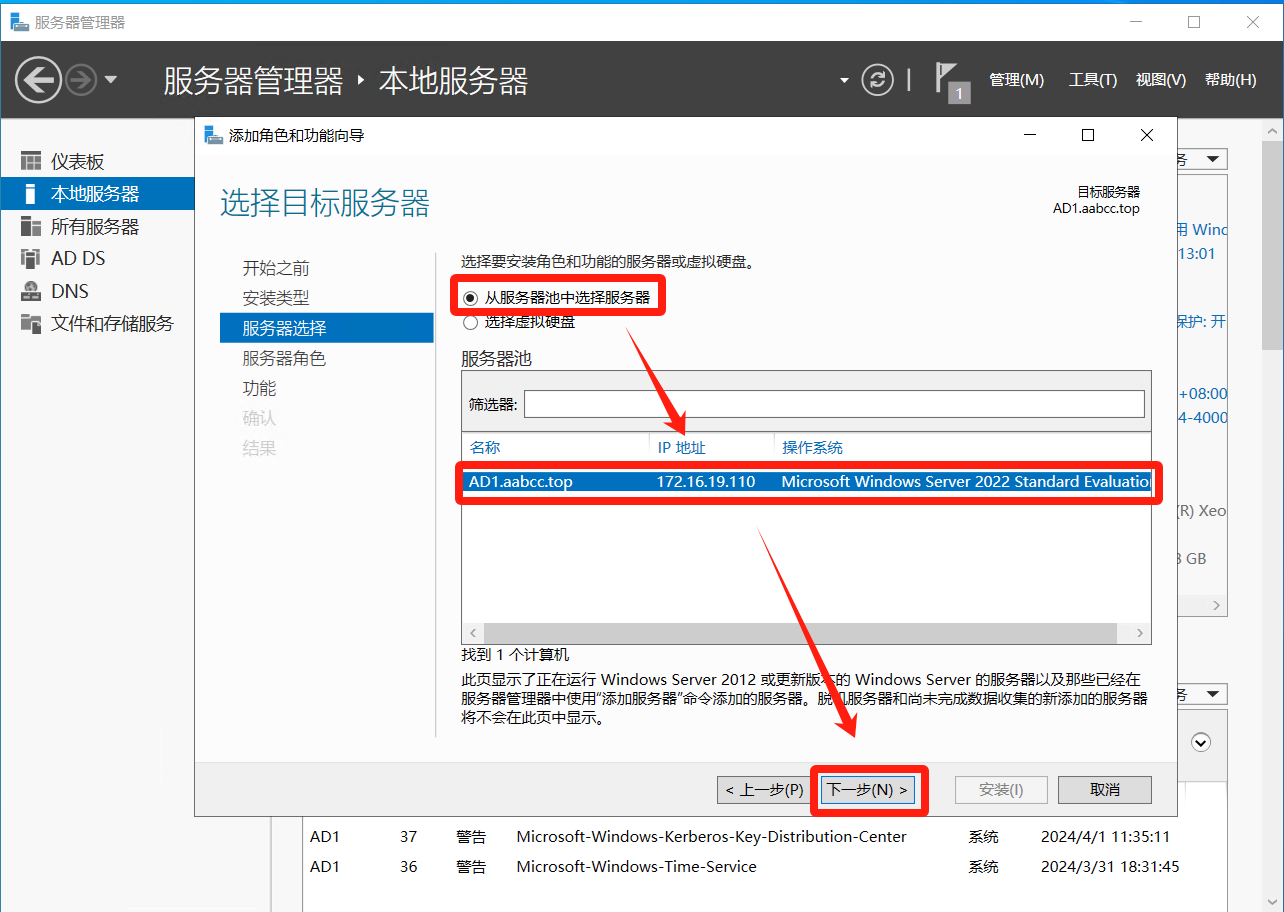
Task: Click the back navigation arrow icon
Action: (x=38, y=80)
